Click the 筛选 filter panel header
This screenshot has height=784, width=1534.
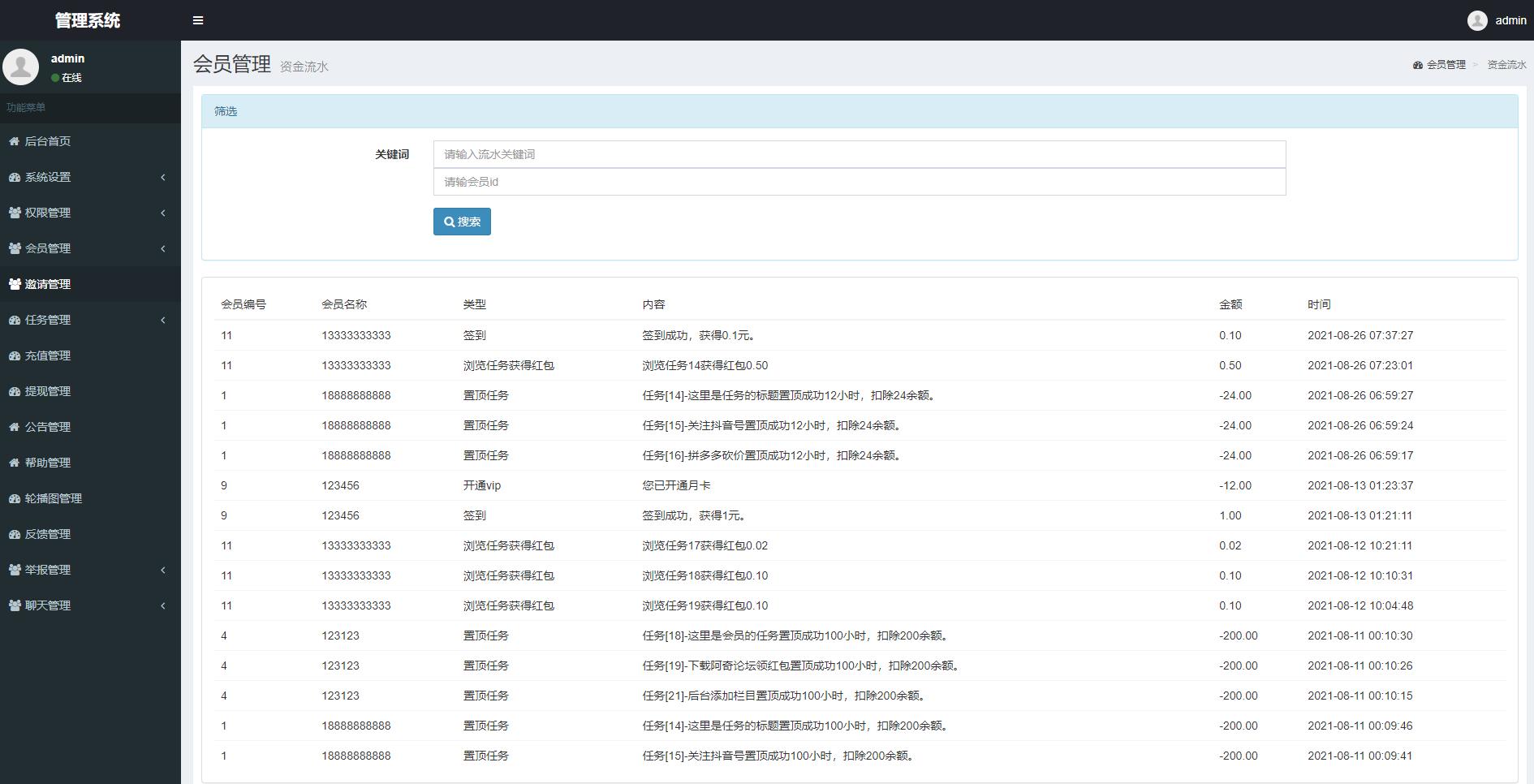click(860, 111)
